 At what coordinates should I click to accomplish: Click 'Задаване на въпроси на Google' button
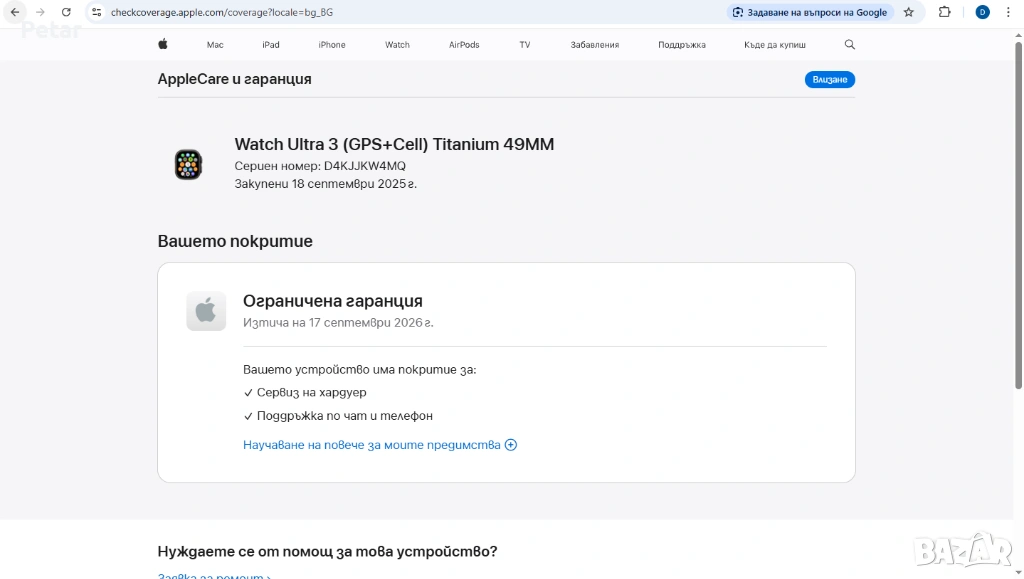click(x=810, y=12)
